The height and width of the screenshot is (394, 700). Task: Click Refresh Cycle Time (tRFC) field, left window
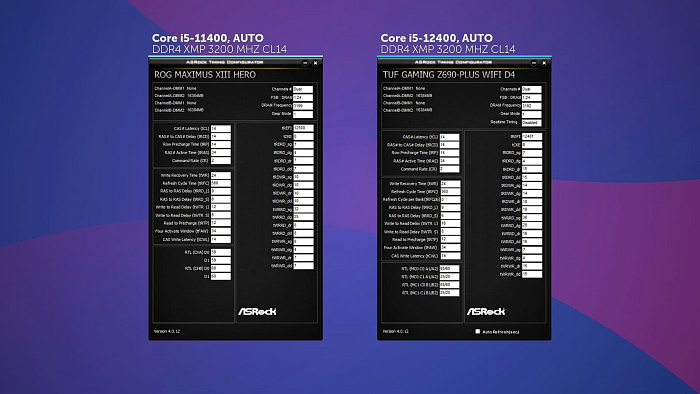click(x=221, y=183)
